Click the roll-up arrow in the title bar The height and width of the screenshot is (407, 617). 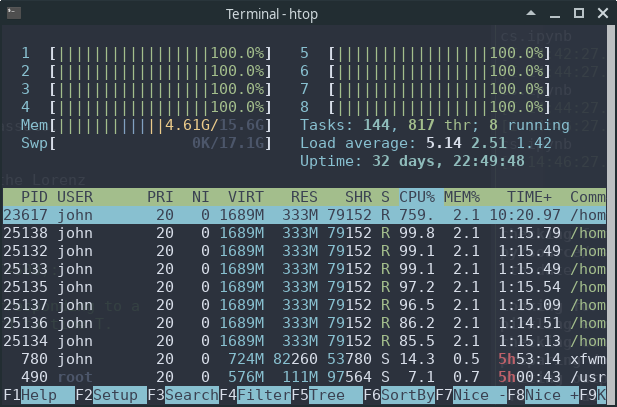click(531, 13)
